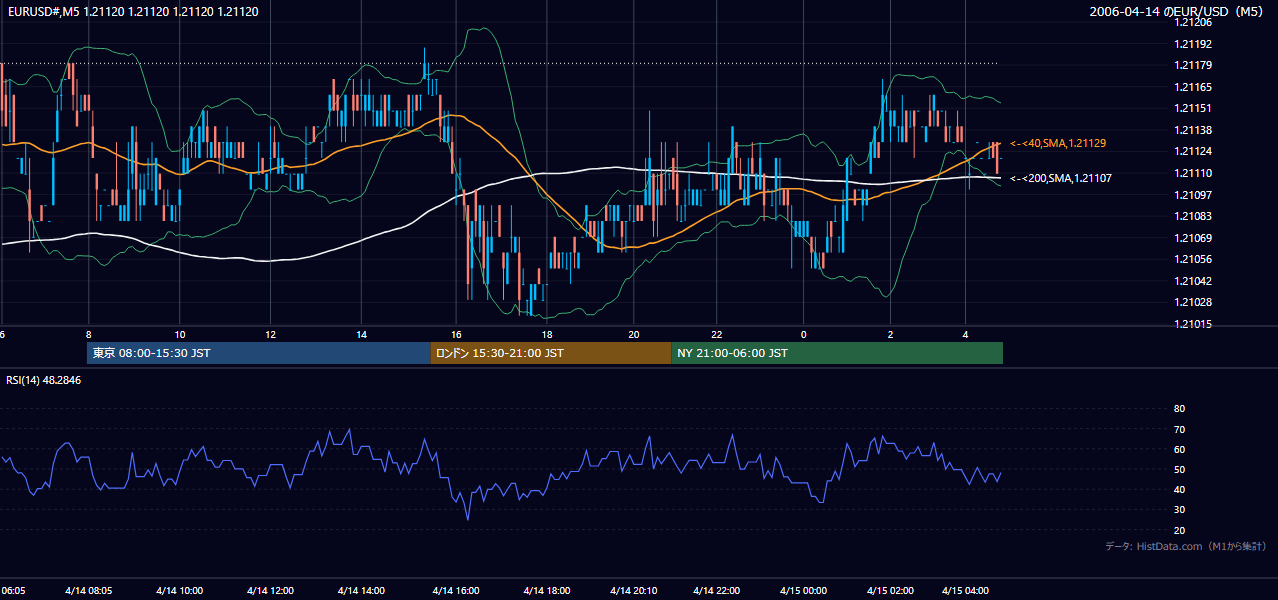Screen dimensions: 1278x600
Task: Click RSI scale value 20
Action: click(x=1180, y=530)
